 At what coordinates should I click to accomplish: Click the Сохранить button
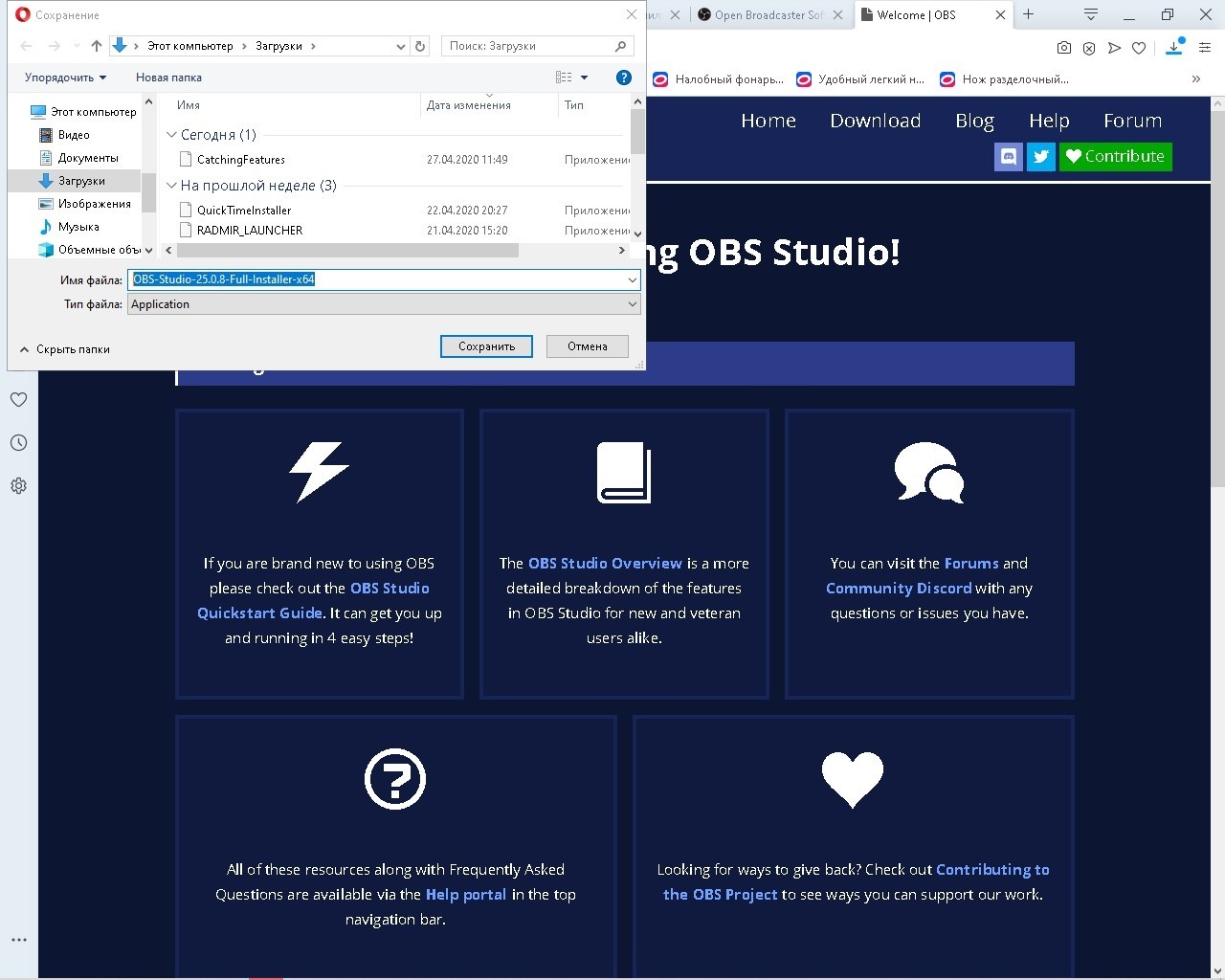[x=486, y=346]
